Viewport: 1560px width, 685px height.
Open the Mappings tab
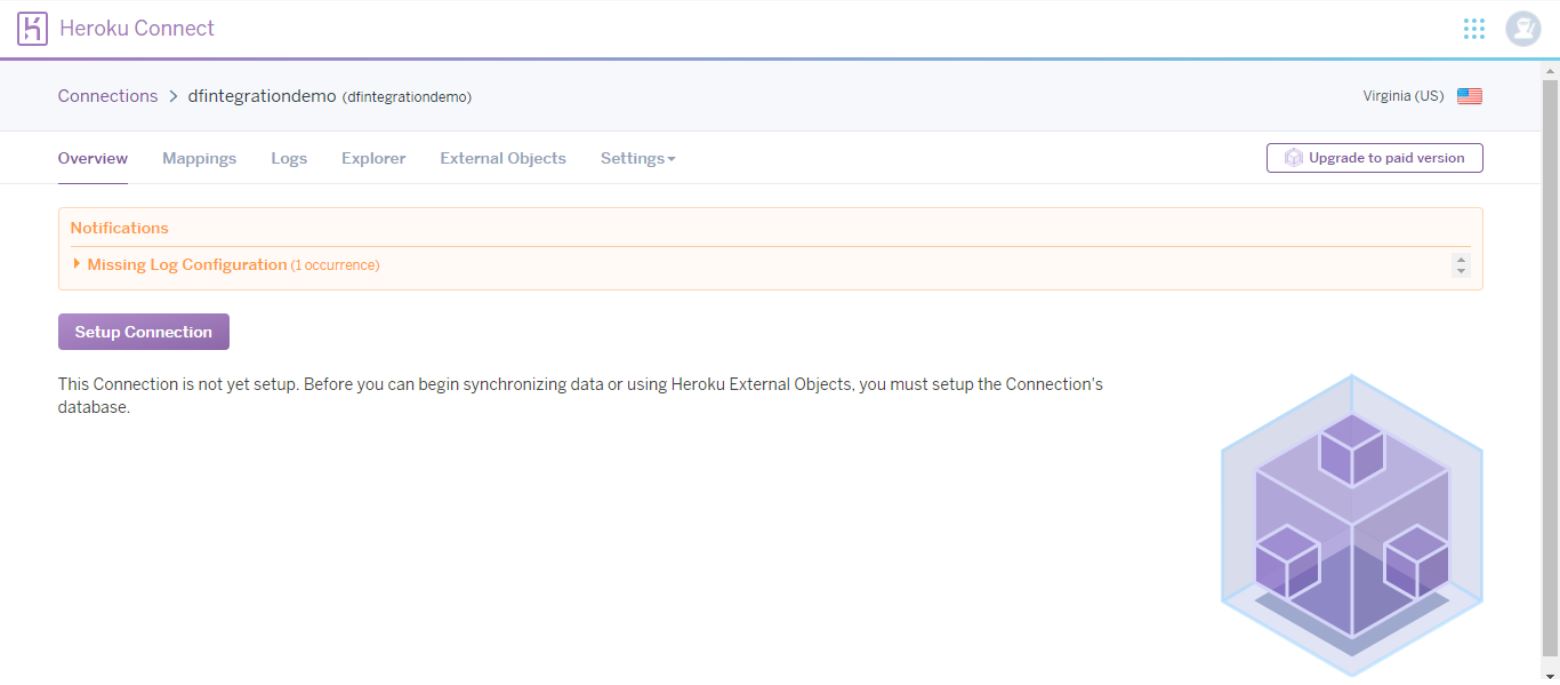[199, 158]
